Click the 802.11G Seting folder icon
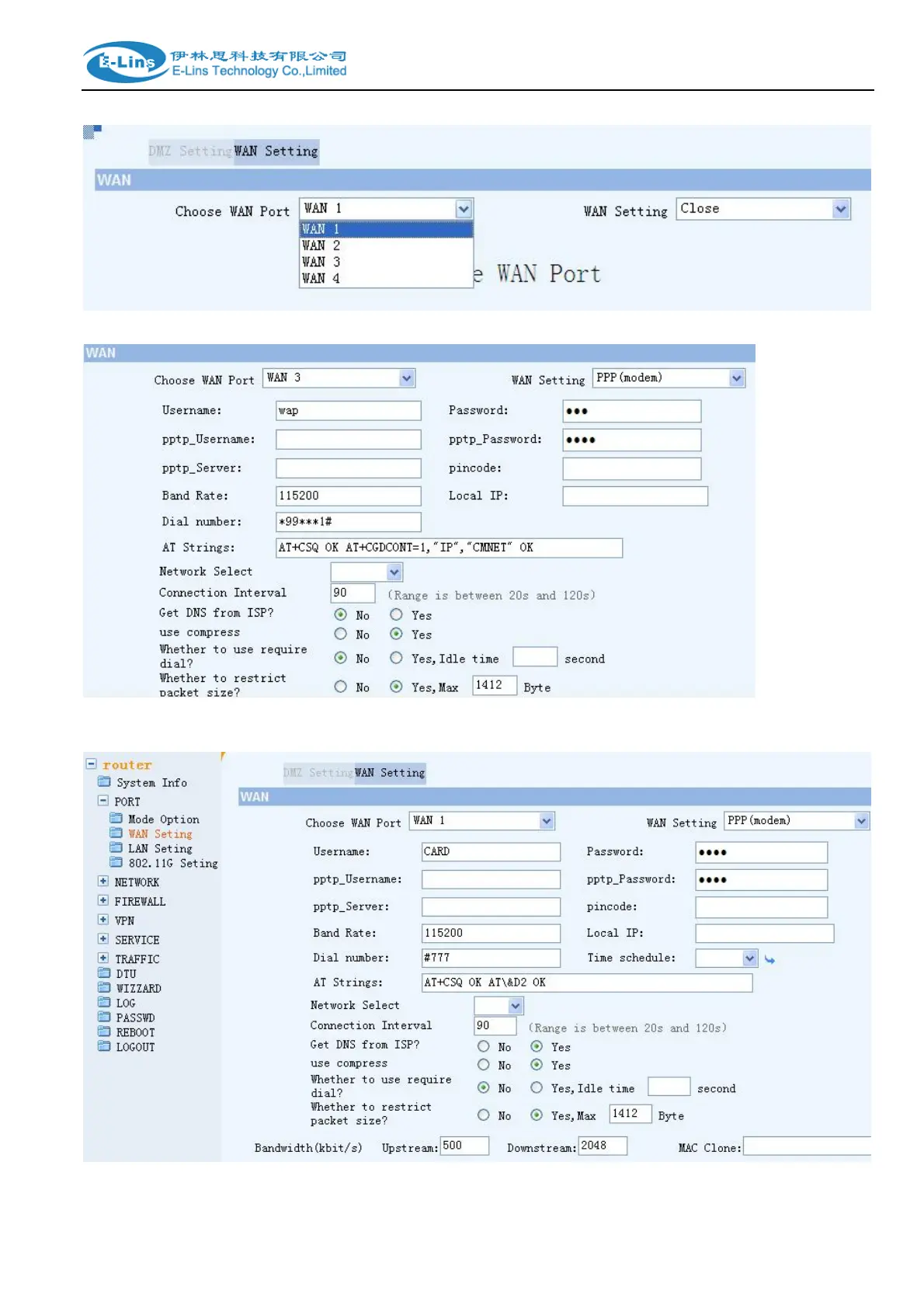Image resolution: width=924 pixels, height=1308 pixels. (x=116, y=862)
